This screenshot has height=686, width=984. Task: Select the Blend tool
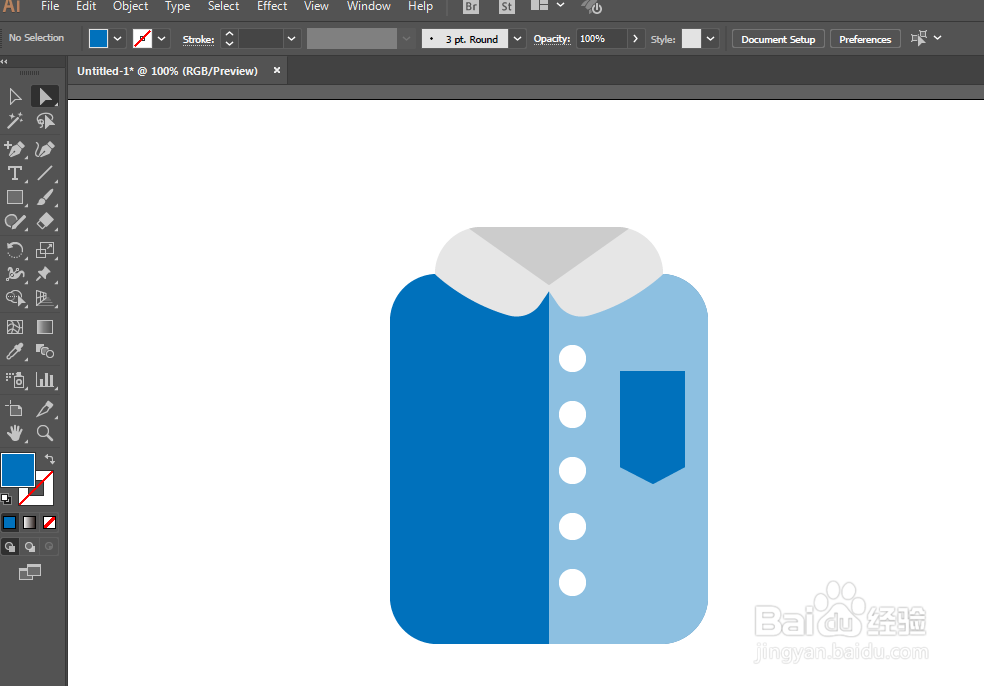(x=45, y=351)
